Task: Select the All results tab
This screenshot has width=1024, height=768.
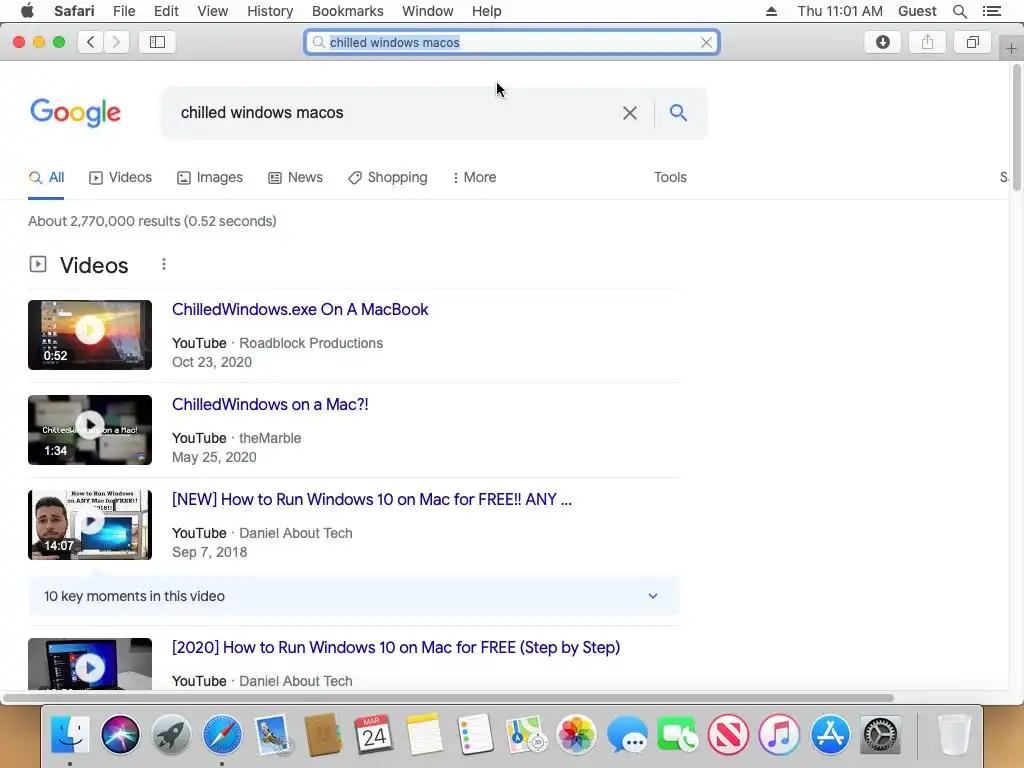Action: pos(46,178)
